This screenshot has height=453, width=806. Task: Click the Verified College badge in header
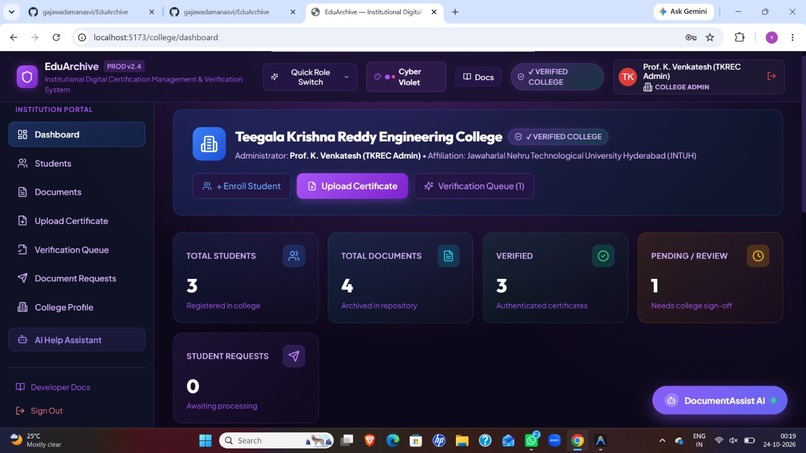[557, 77]
